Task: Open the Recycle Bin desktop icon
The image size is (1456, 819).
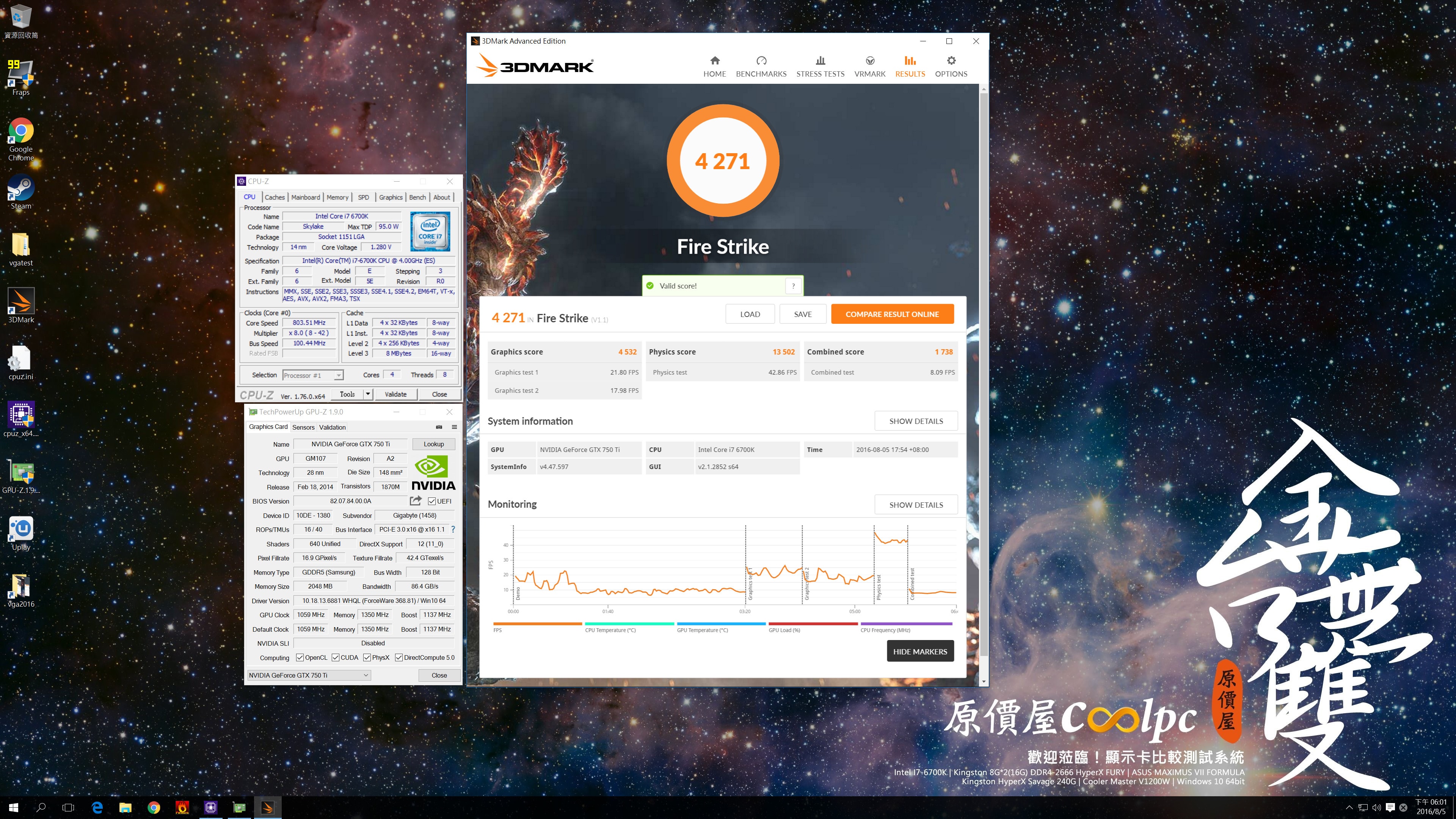Action: point(21,22)
